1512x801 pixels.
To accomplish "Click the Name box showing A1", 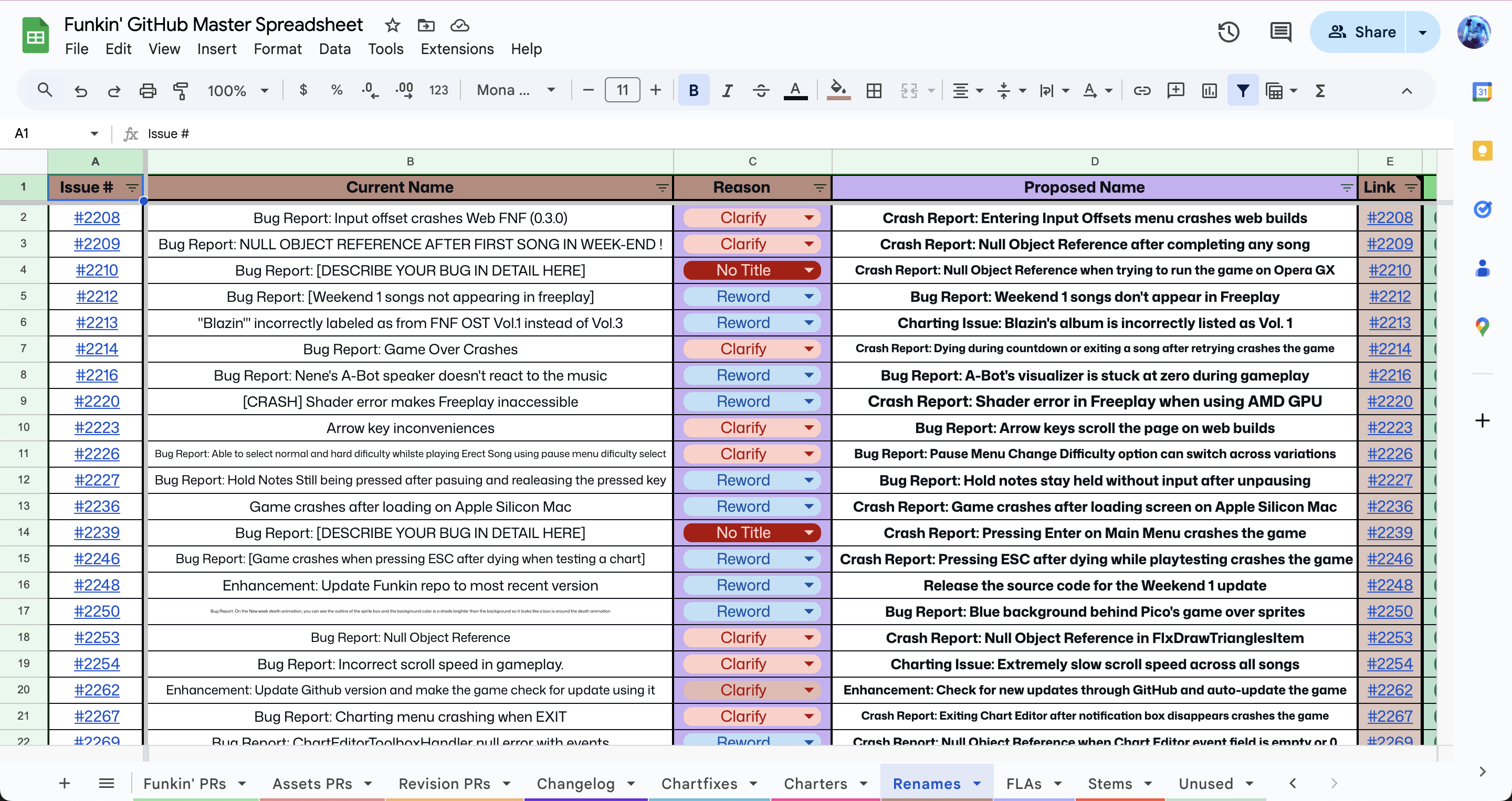I will [x=56, y=134].
